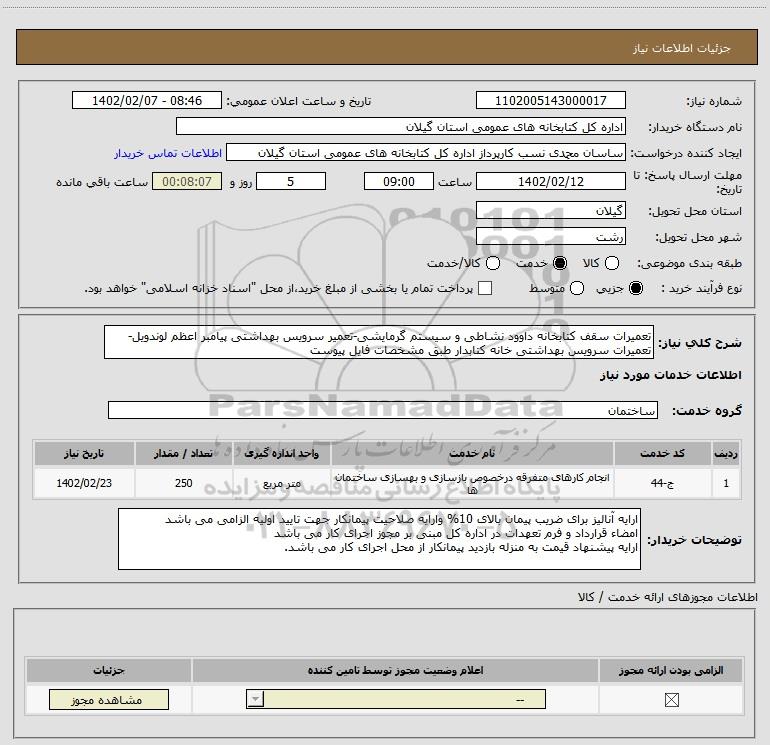Click the days remaining field showing 5

point(291,182)
